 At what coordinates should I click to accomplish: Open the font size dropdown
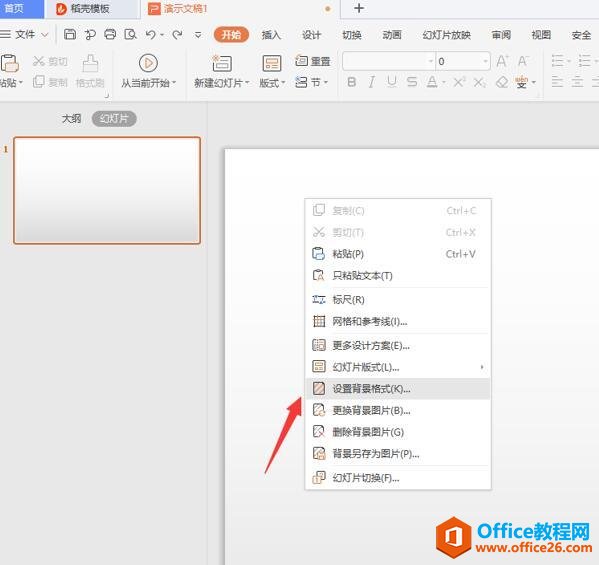(485, 61)
